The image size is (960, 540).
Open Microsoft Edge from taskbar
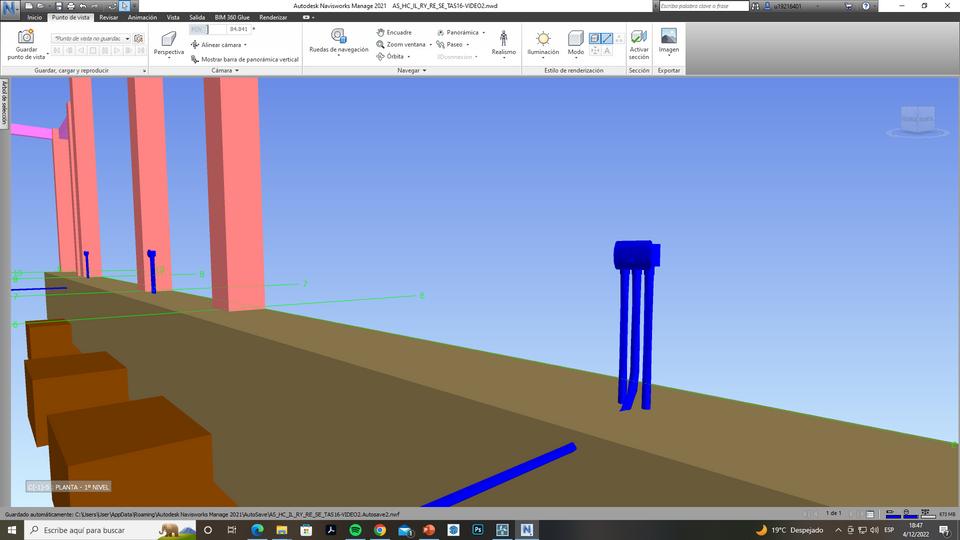[x=257, y=530]
